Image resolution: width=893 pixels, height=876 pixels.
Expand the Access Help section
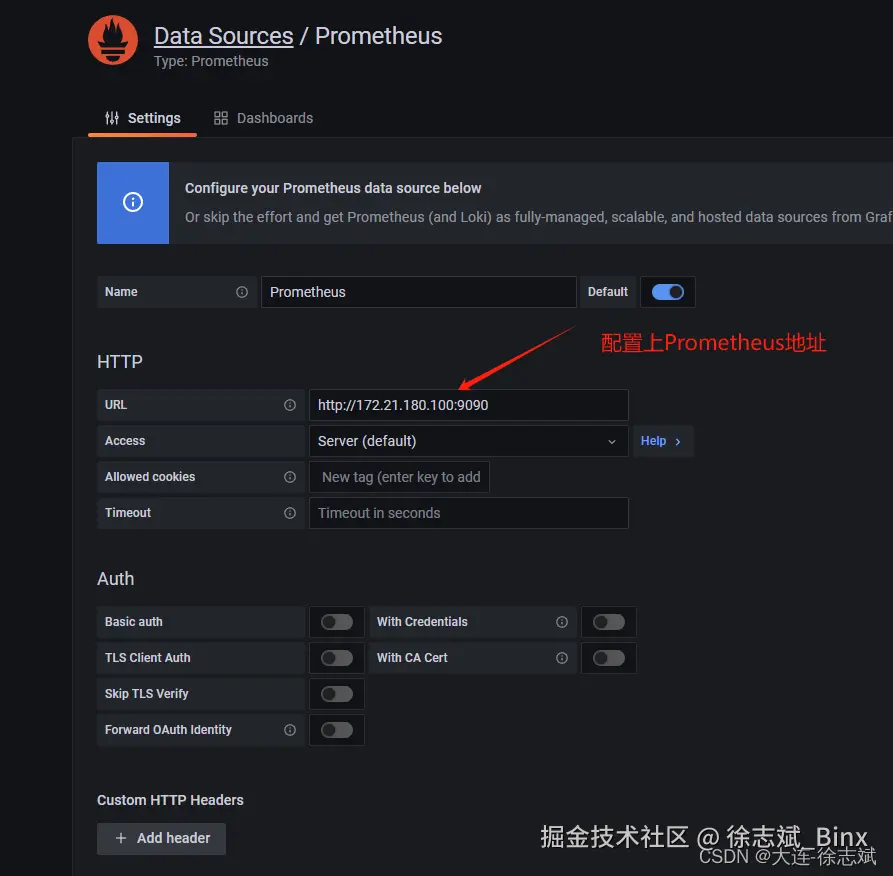(662, 441)
